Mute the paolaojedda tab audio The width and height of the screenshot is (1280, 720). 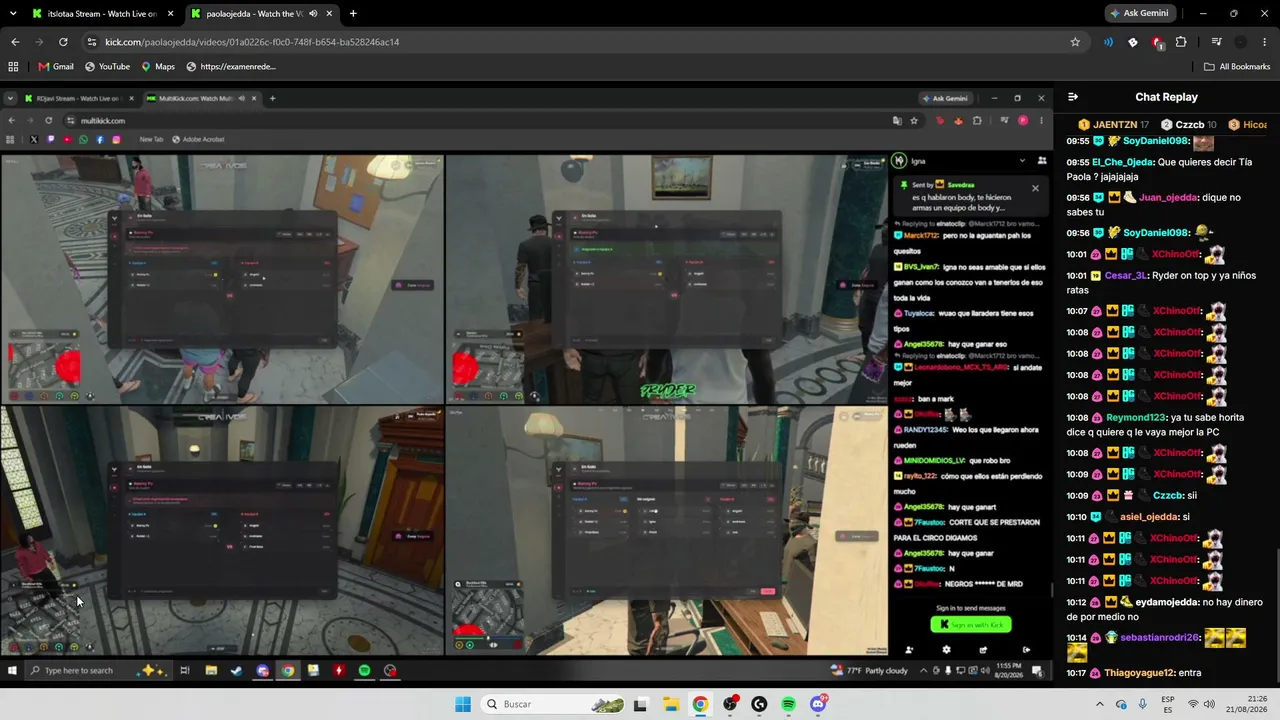[x=313, y=14]
